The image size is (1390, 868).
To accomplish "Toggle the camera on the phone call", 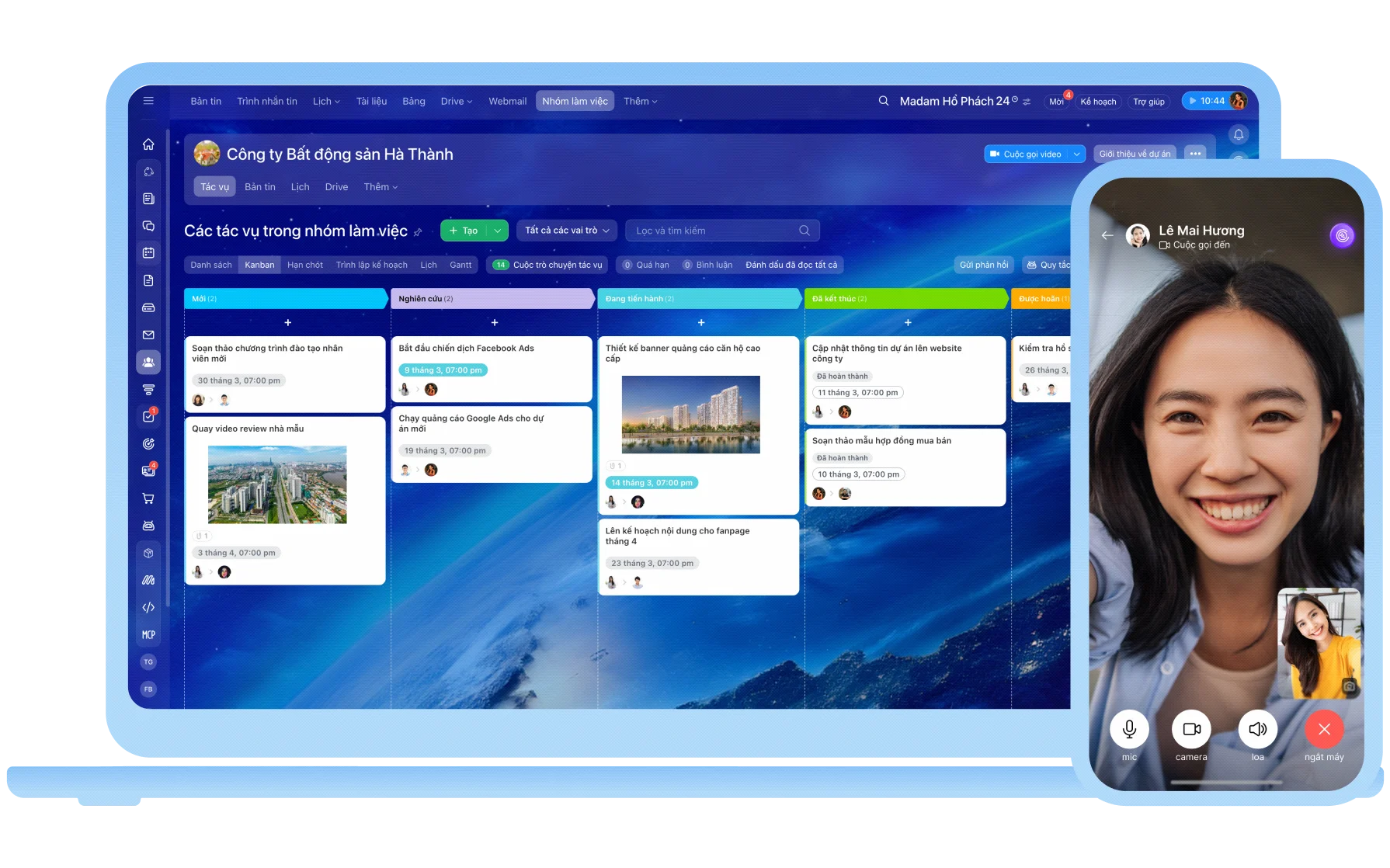I will tap(1191, 729).
